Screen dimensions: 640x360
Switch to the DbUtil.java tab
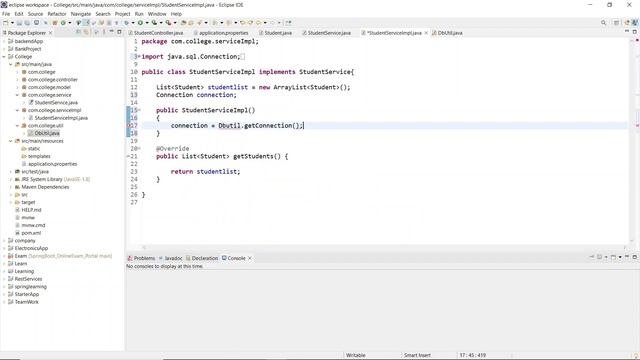click(447, 33)
